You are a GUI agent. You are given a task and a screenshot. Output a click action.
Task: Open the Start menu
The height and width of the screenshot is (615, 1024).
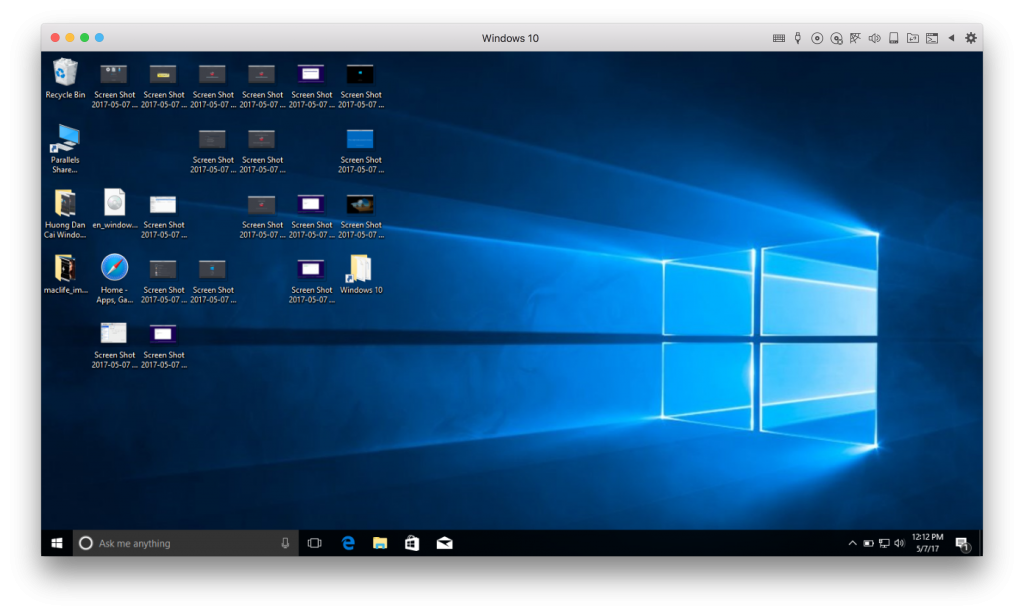57,542
